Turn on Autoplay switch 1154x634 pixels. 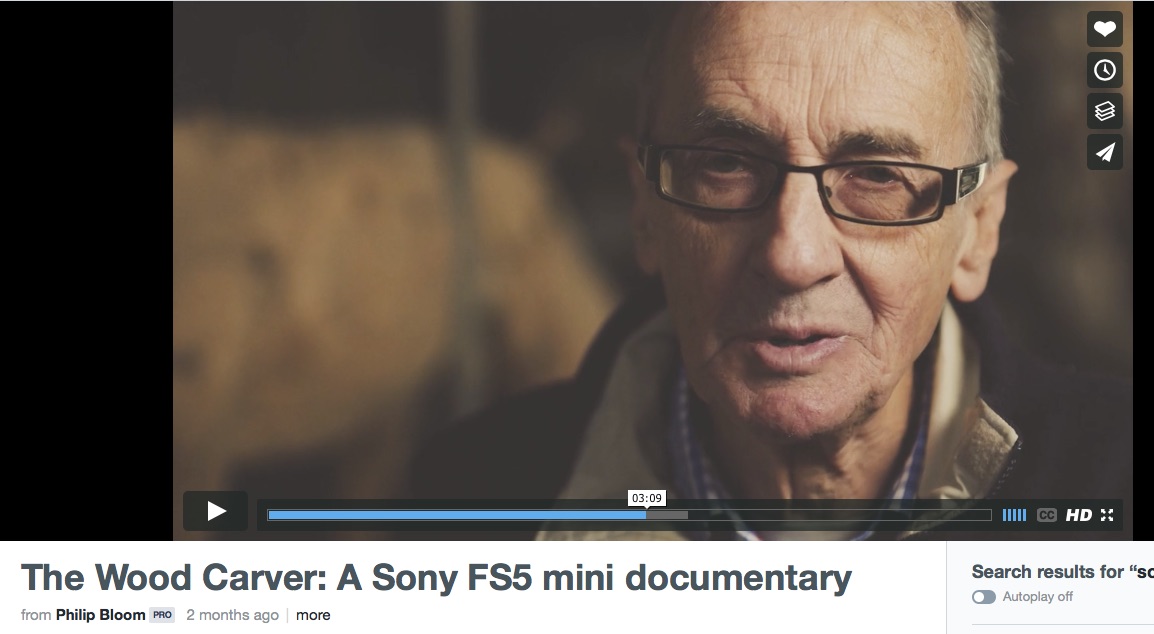point(983,597)
